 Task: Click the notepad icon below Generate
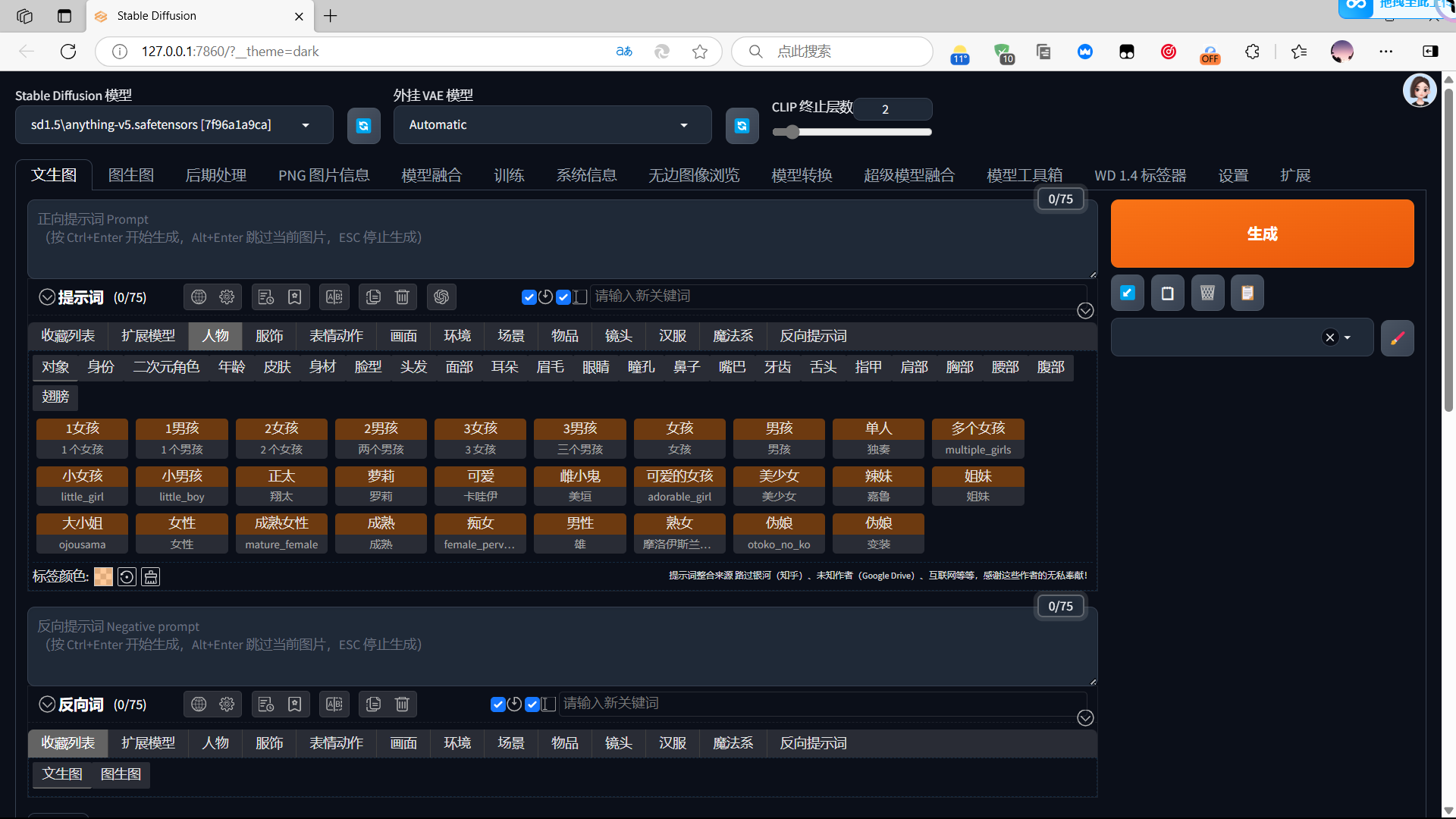[1168, 293]
